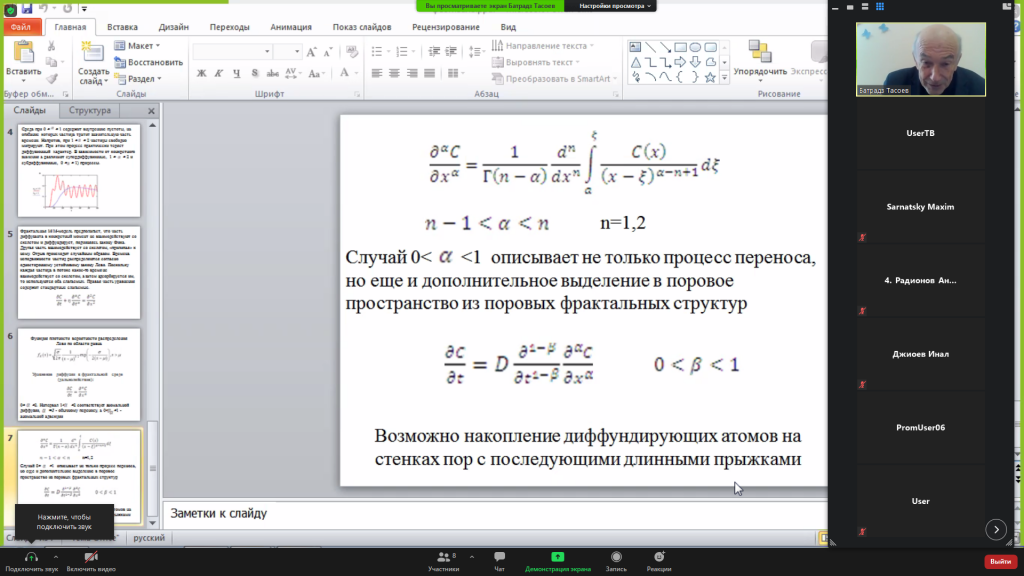Image resolution: width=1024 pixels, height=576 pixels.
Task: Click the clear formatting icon
Action: click(x=352, y=52)
